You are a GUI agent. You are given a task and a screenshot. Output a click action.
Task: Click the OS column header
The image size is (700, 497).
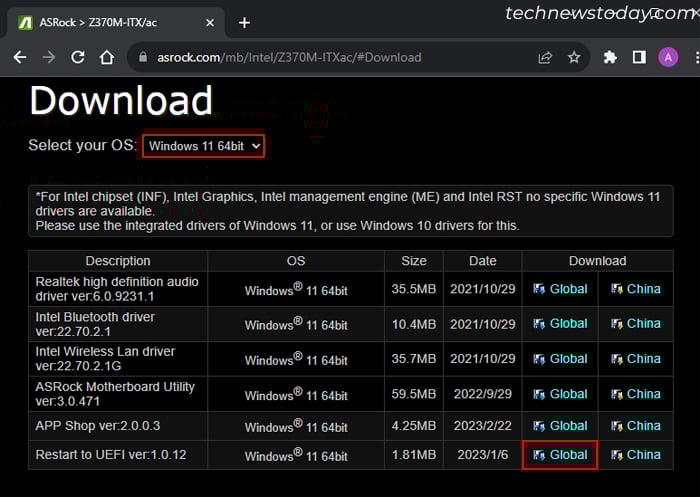(x=296, y=261)
